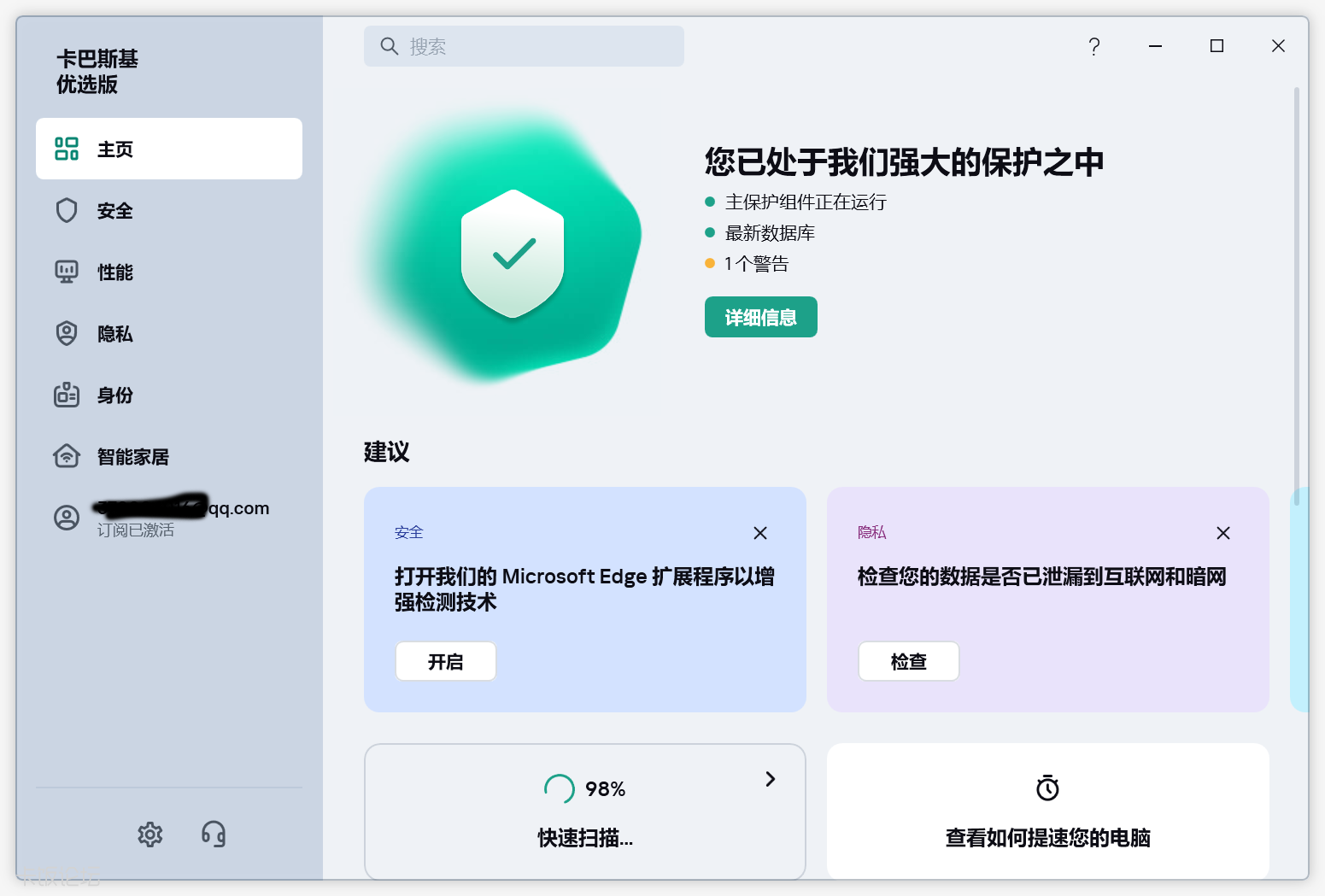1325x896 pixels.
Task: Click 检查 to check data leaks
Action: click(909, 661)
